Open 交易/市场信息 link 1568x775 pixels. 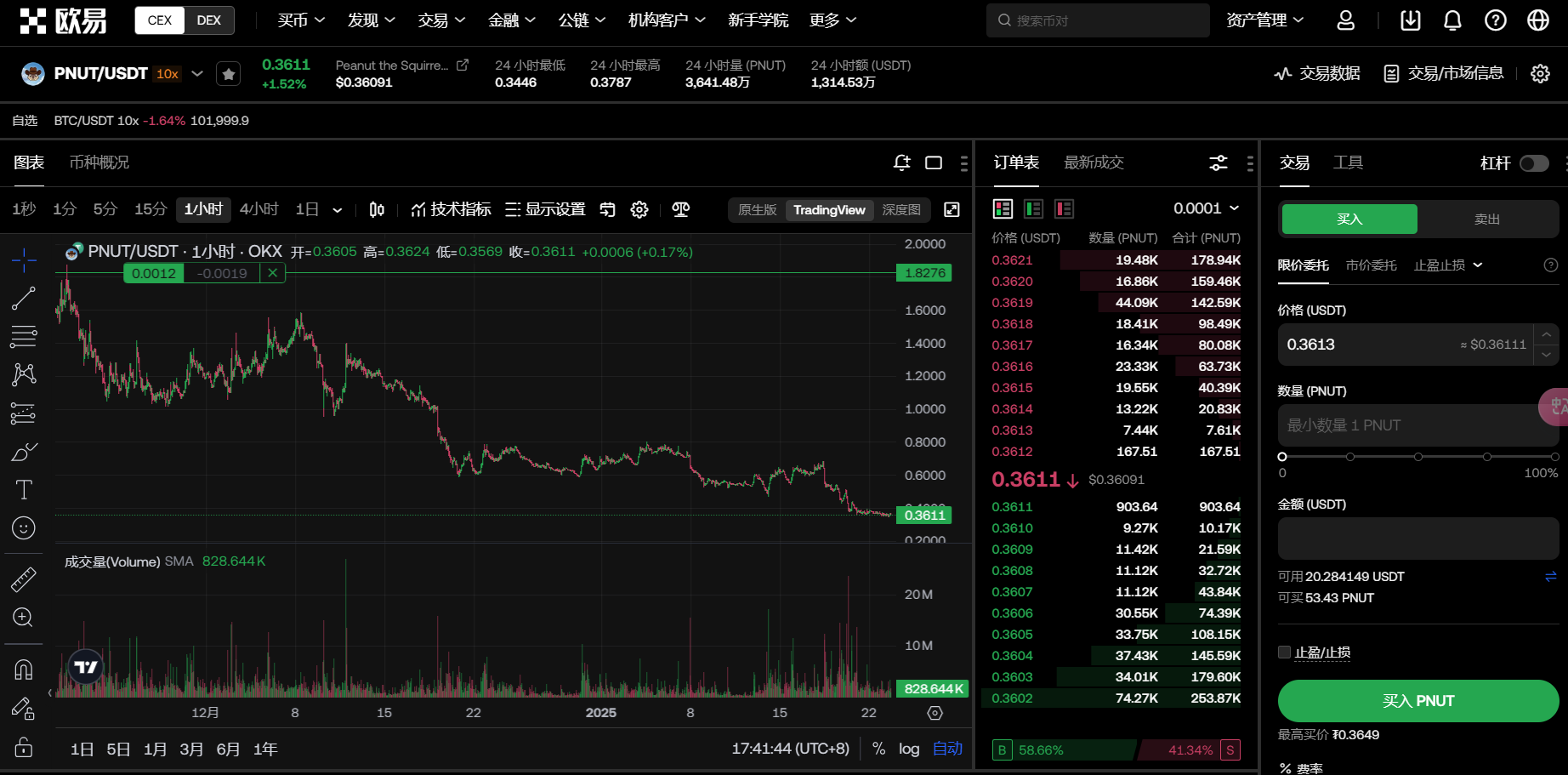pos(1444,74)
